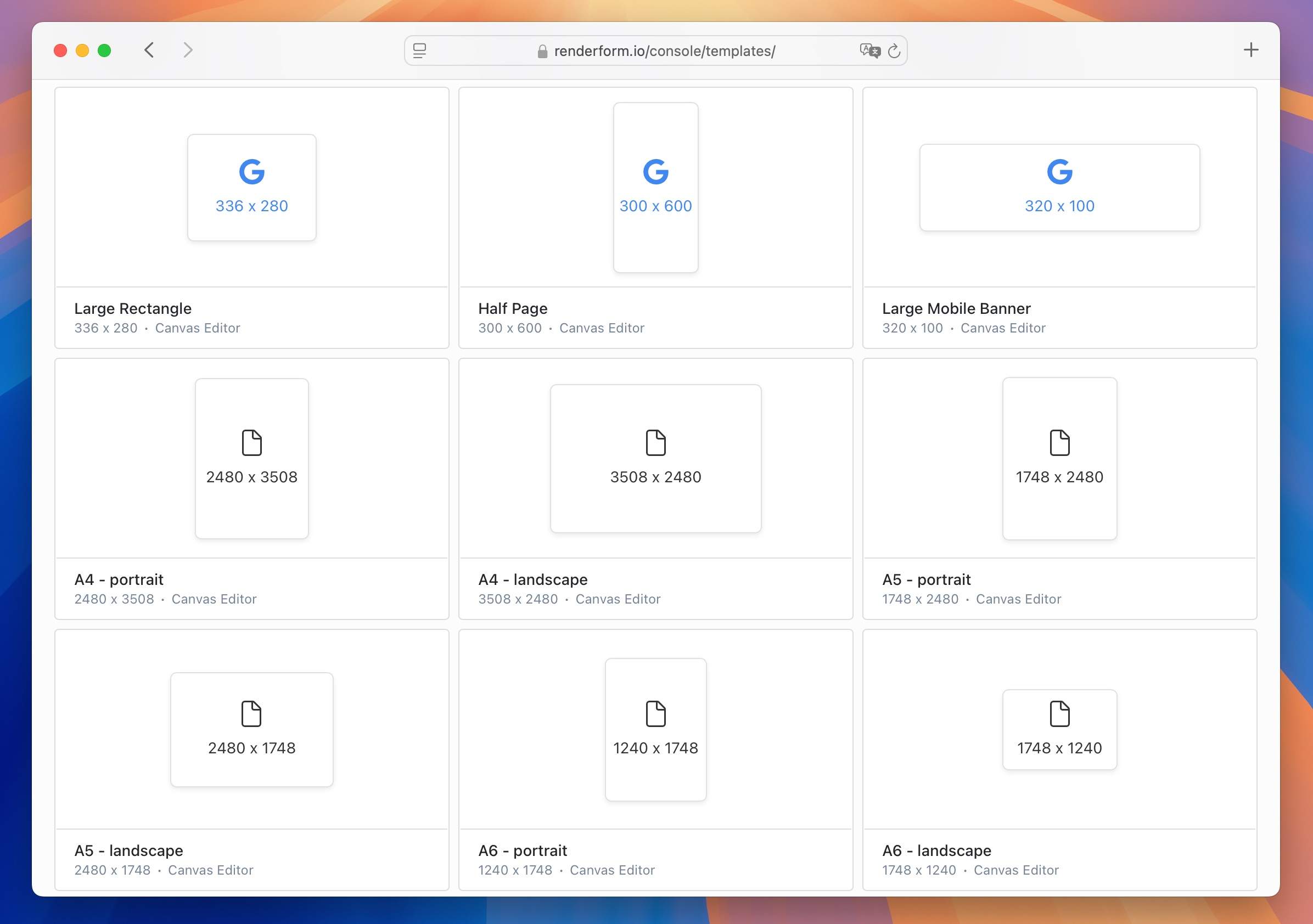Image resolution: width=1313 pixels, height=924 pixels.
Task: Click Google G icon in 336 x 280 preview
Action: click(x=251, y=172)
